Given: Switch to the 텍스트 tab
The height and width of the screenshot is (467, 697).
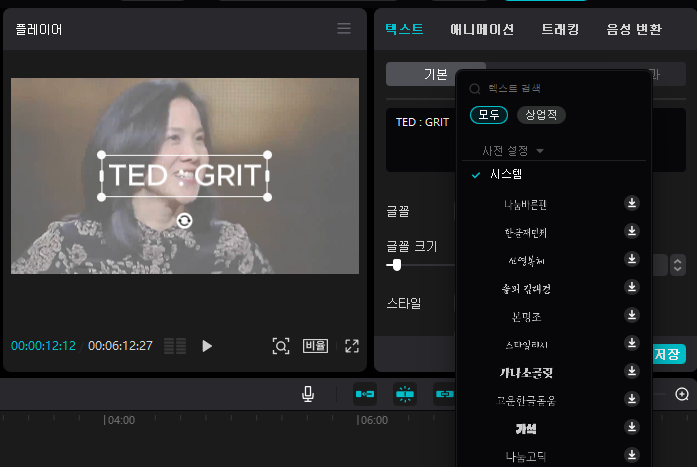Looking at the screenshot, I should pyautogui.click(x=404, y=29).
